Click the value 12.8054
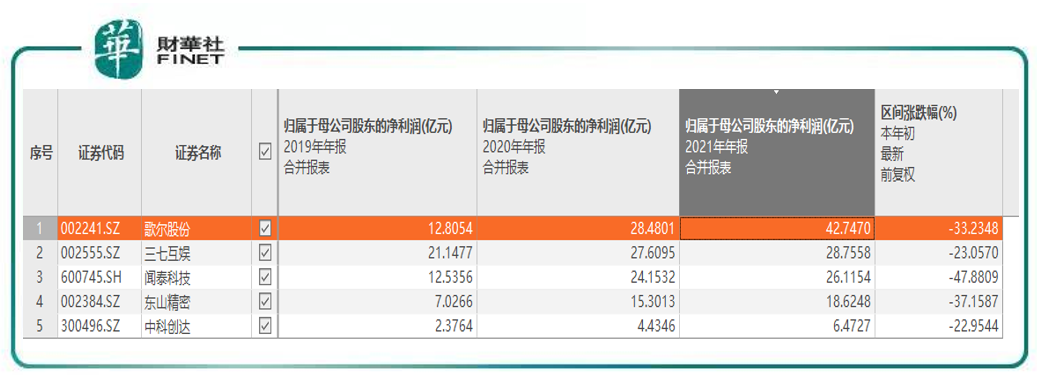Screen dimensions: 1037x379 coord(450,229)
